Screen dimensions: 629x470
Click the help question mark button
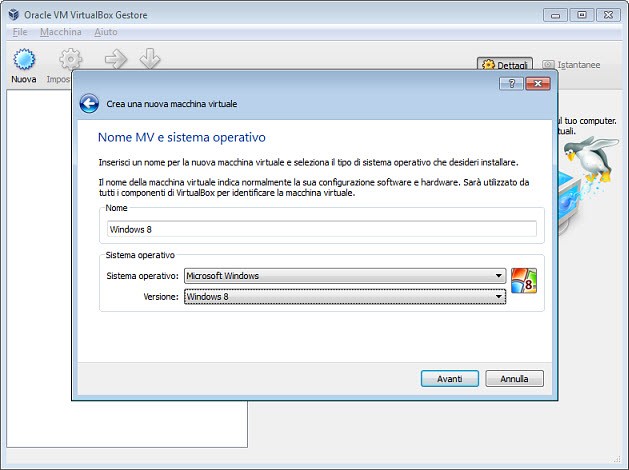point(511,83)
